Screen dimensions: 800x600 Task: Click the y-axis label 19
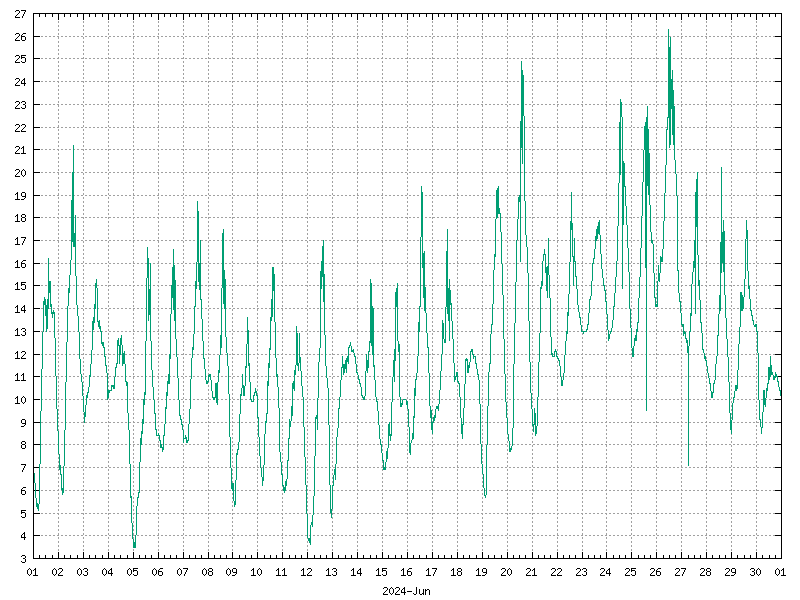point(20,195)
